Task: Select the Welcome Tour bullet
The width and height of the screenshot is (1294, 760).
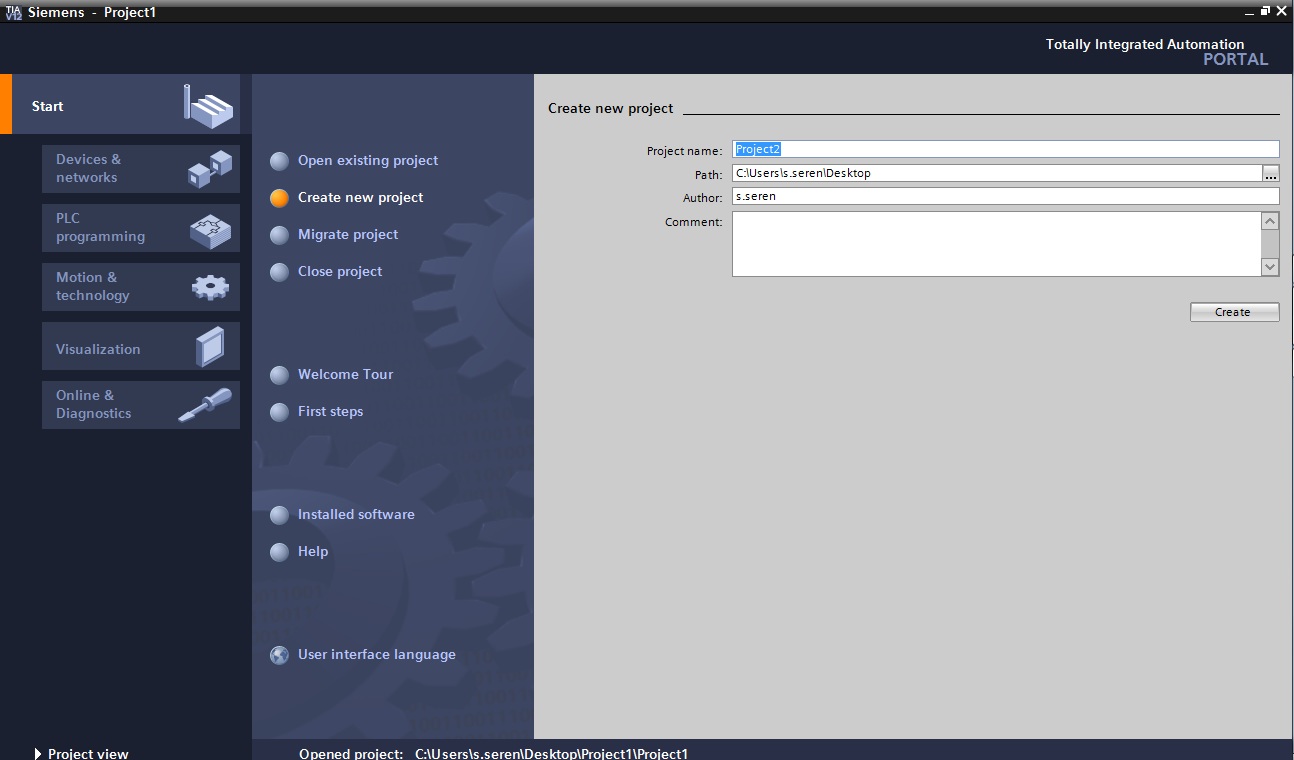Action: coord(280,375)
